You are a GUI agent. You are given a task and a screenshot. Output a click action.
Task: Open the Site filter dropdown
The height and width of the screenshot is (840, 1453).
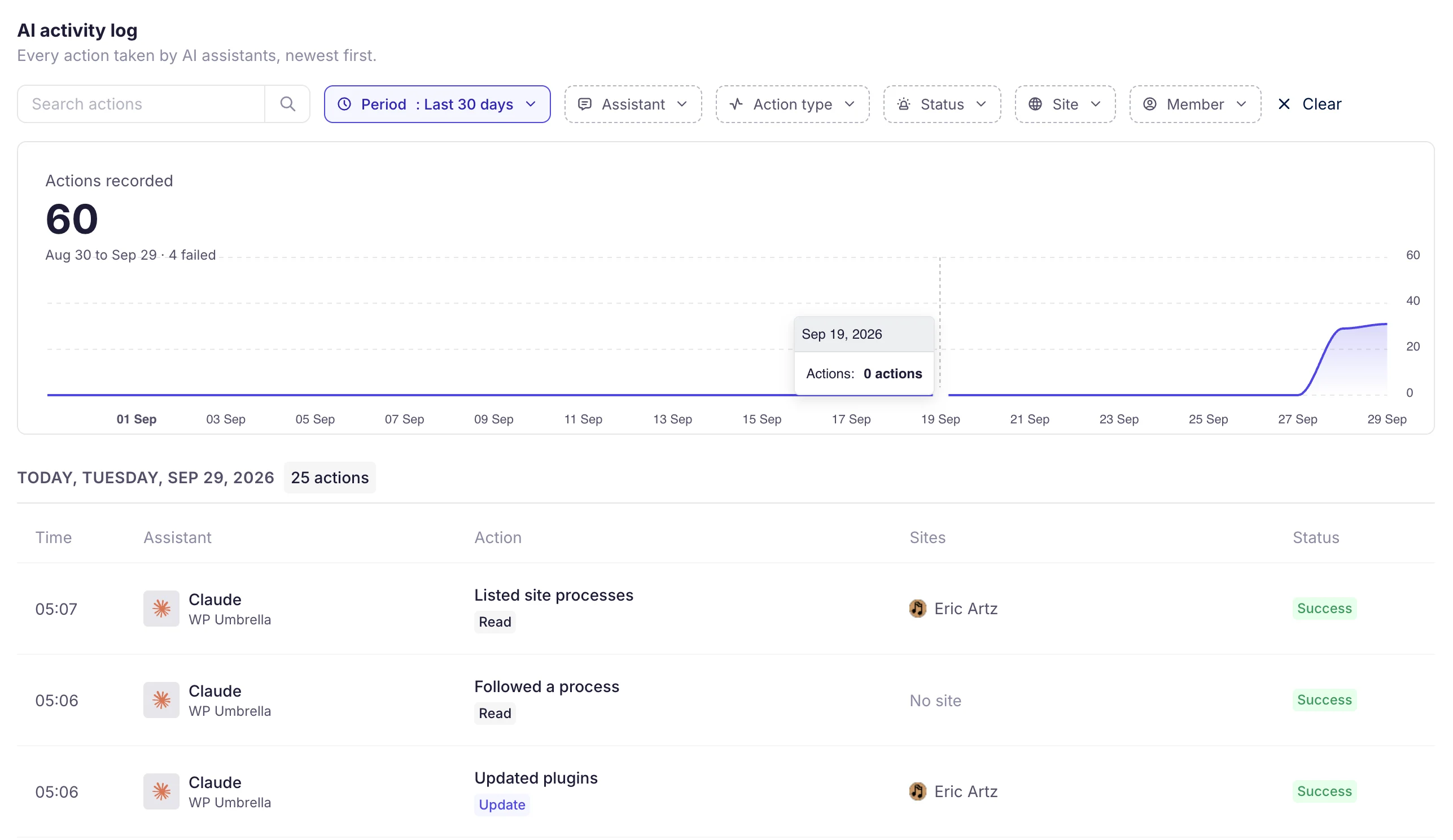point(1065,104)
